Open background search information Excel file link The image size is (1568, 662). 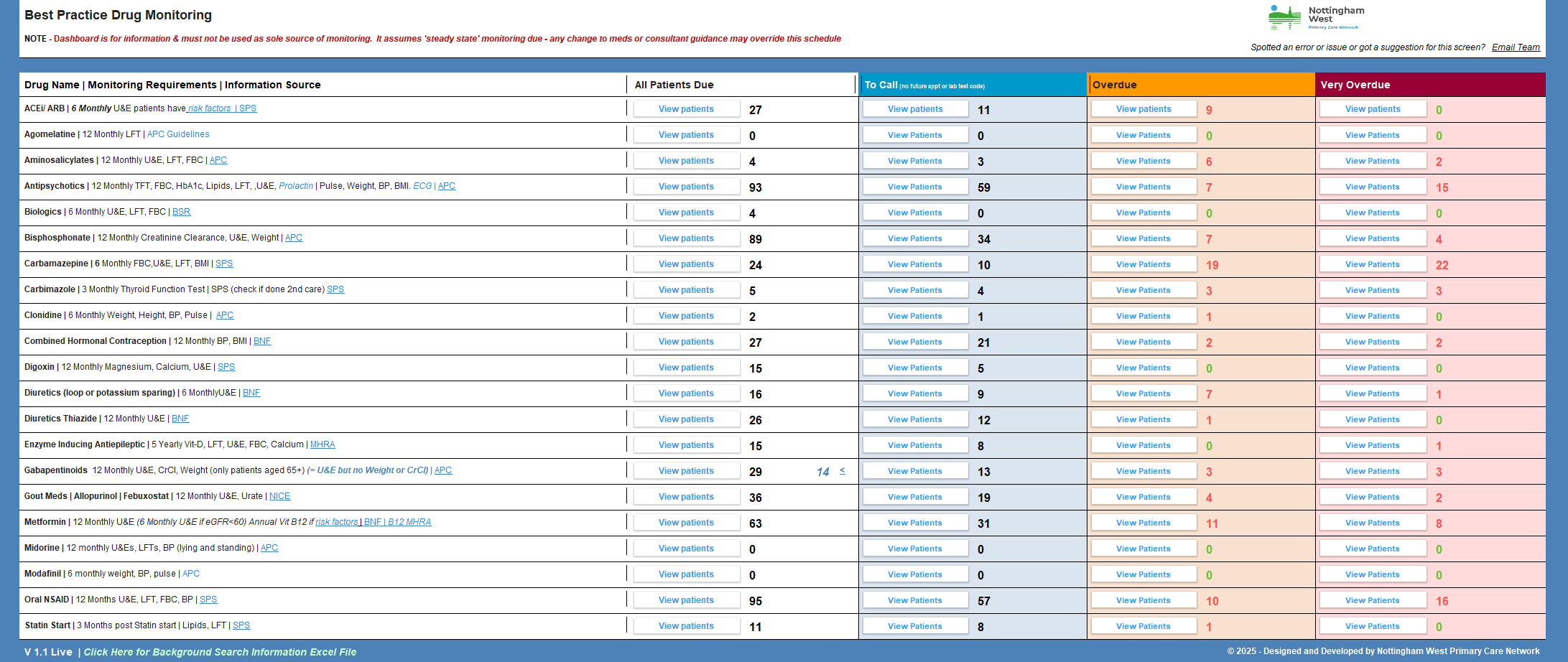pyautogui.click(x=220, y=652)
